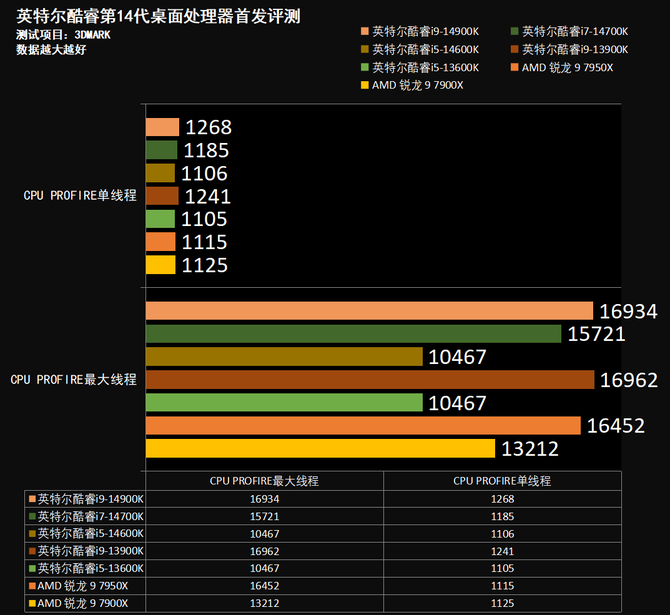Click the single-thread bar labeled 1268
The image size is (670, 615).
(x=162, y=127)
